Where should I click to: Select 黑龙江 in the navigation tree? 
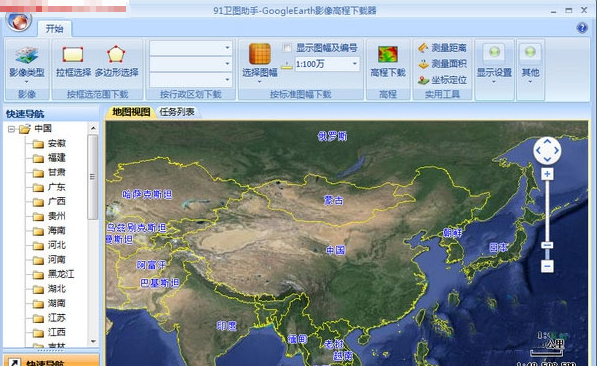click(61, 274)
